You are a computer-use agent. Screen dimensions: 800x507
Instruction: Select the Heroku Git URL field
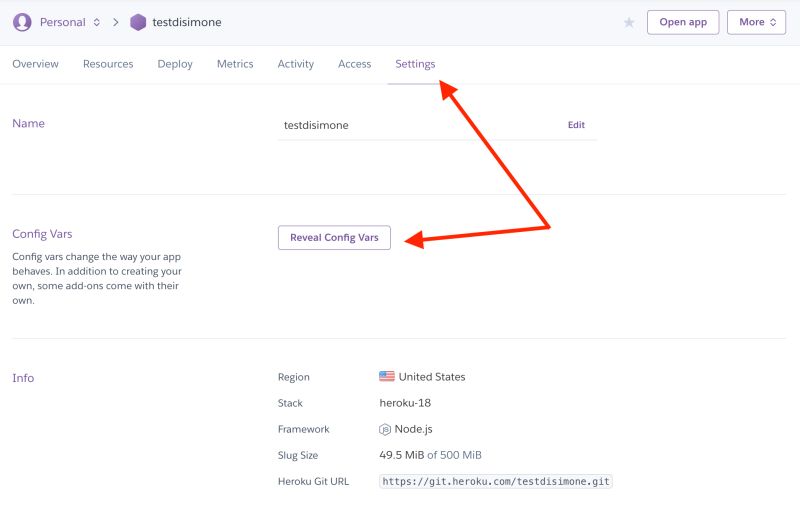tap(495, 481)
